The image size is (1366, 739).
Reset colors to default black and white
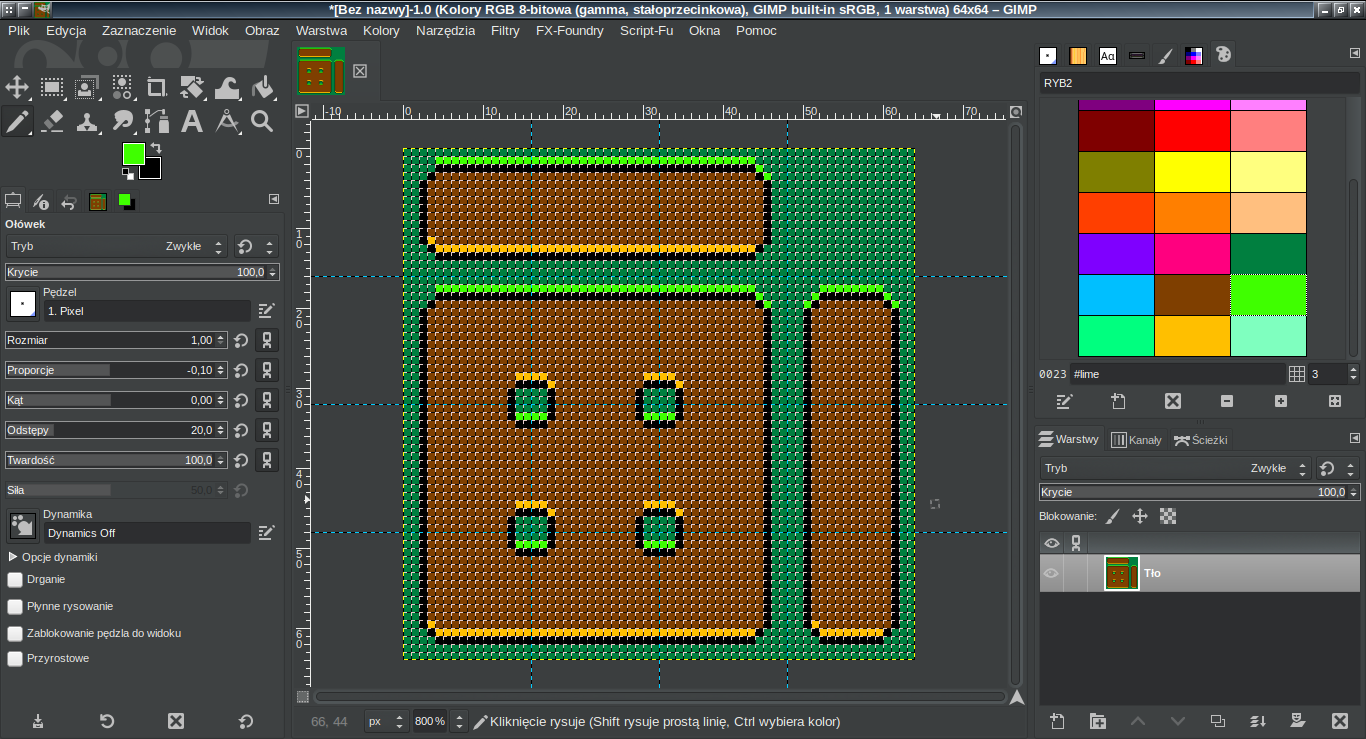pos(127,173)
